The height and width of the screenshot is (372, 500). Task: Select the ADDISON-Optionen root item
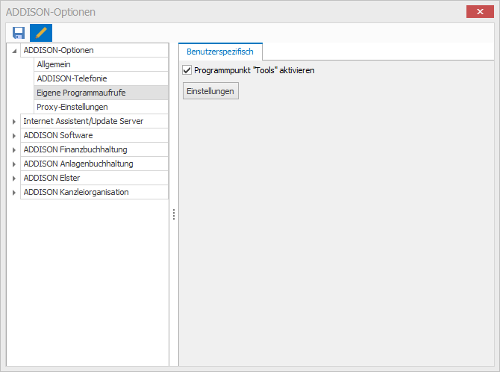tap(94, 50)
